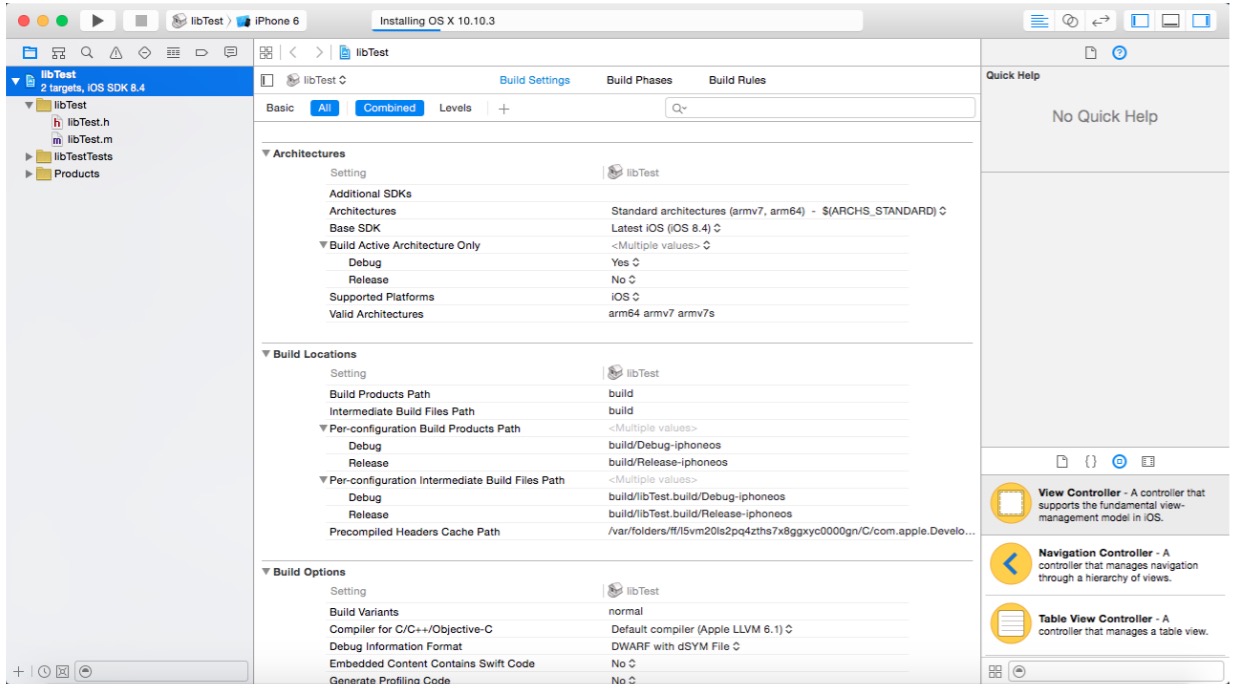Open the Breakpoint navigator
Viewport: 1242px width, 691px height.
201,52
